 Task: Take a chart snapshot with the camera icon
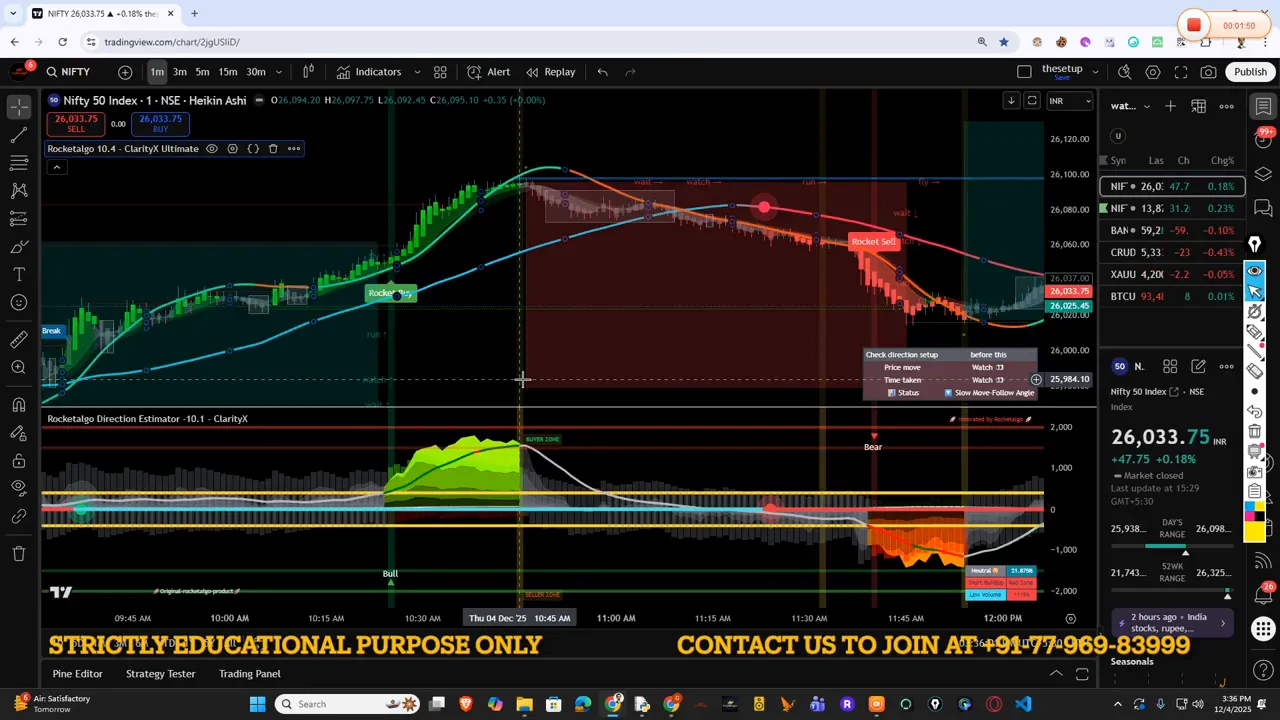(x=1209, y=71)
